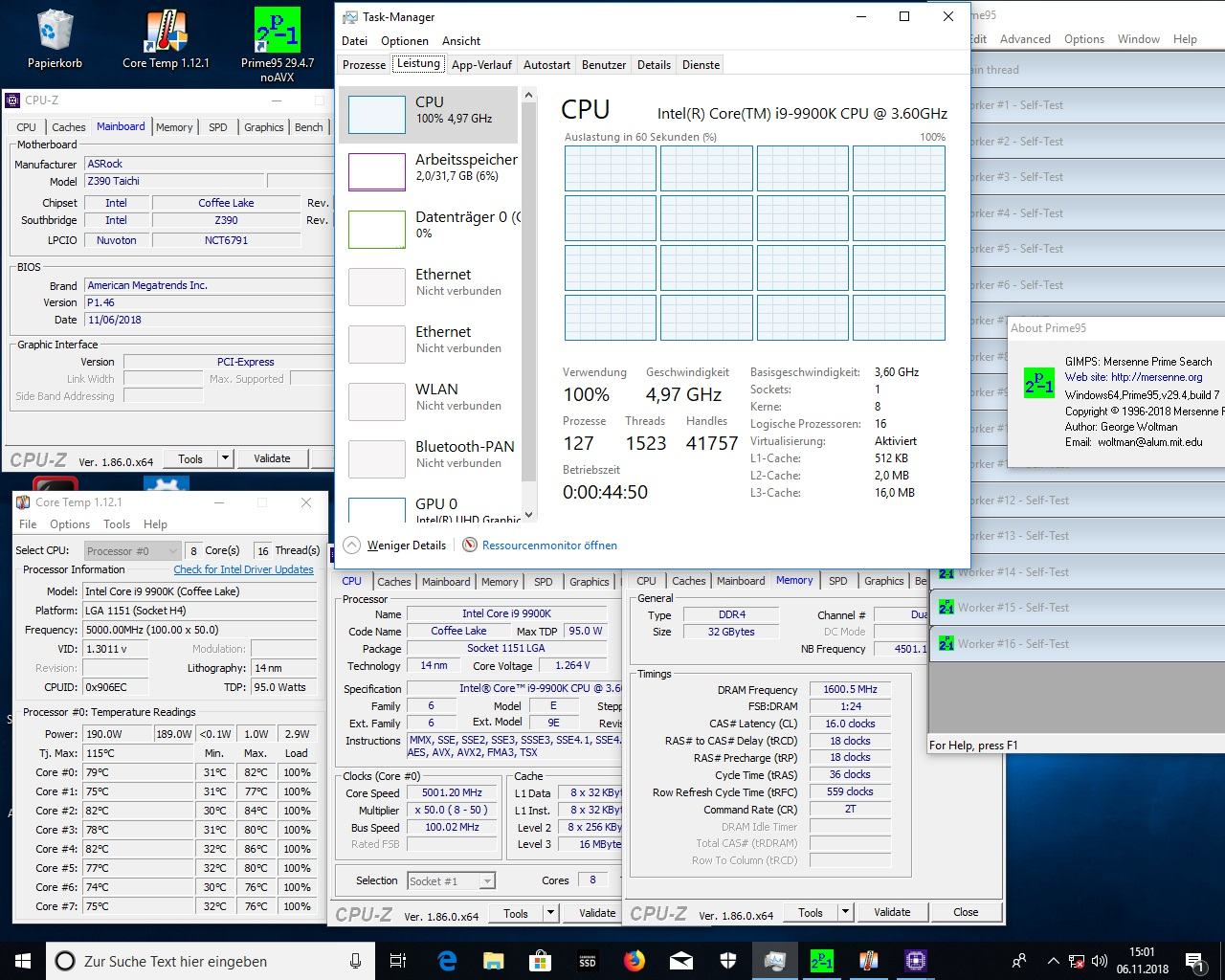Open the Selection Socket #1 dropdown in CPU-Z

point(451,880)
